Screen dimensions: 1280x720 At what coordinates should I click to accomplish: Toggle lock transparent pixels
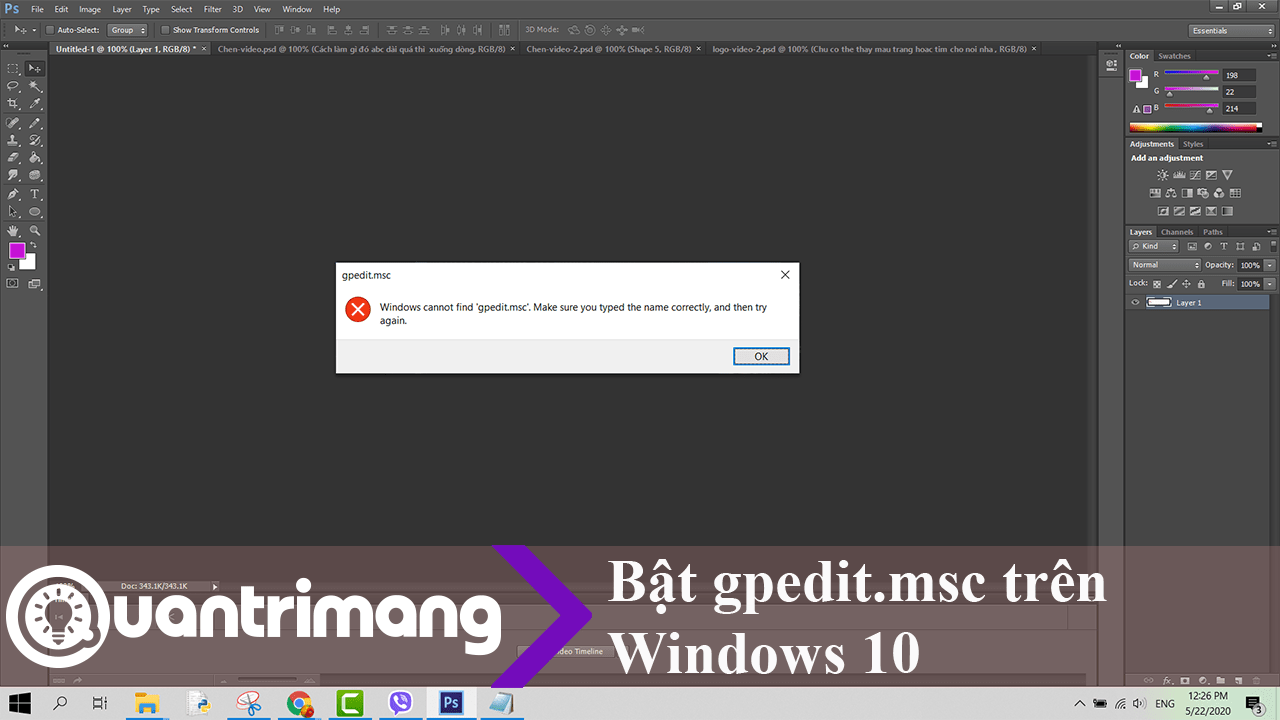pyautogui.click(x=1159, y=284)
